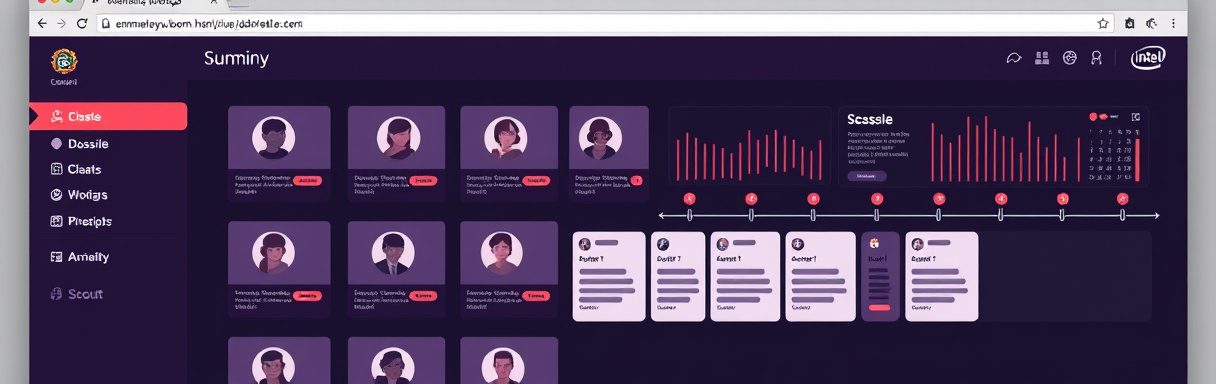1216x384 pixels.
Task: Open the fourth profile card avatar, top row
Action: pos(601,138)
